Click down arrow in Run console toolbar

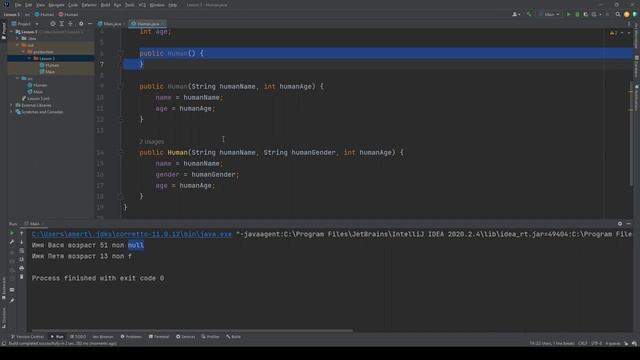22,242
